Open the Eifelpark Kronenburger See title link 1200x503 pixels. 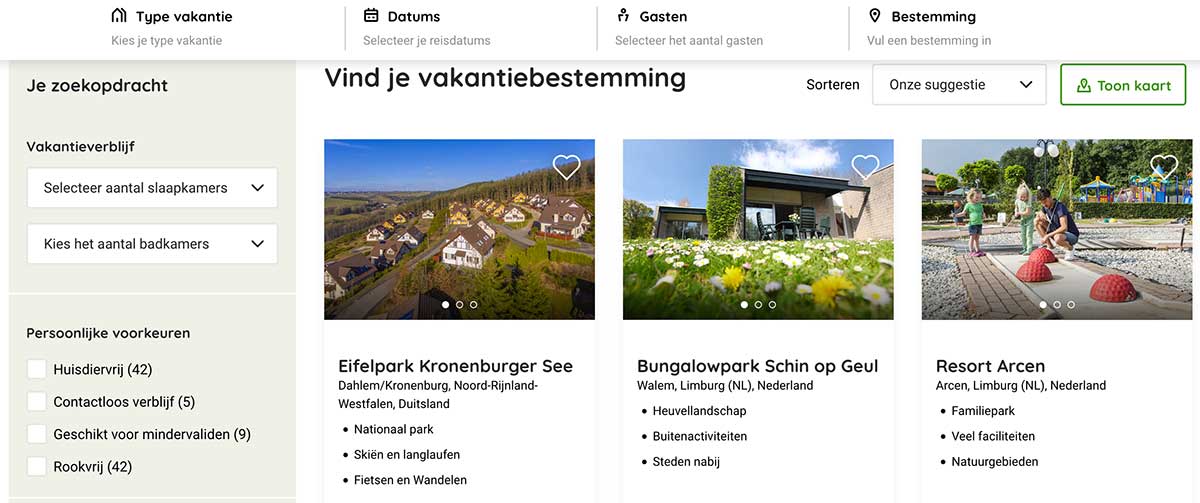(x=455, y=366)
